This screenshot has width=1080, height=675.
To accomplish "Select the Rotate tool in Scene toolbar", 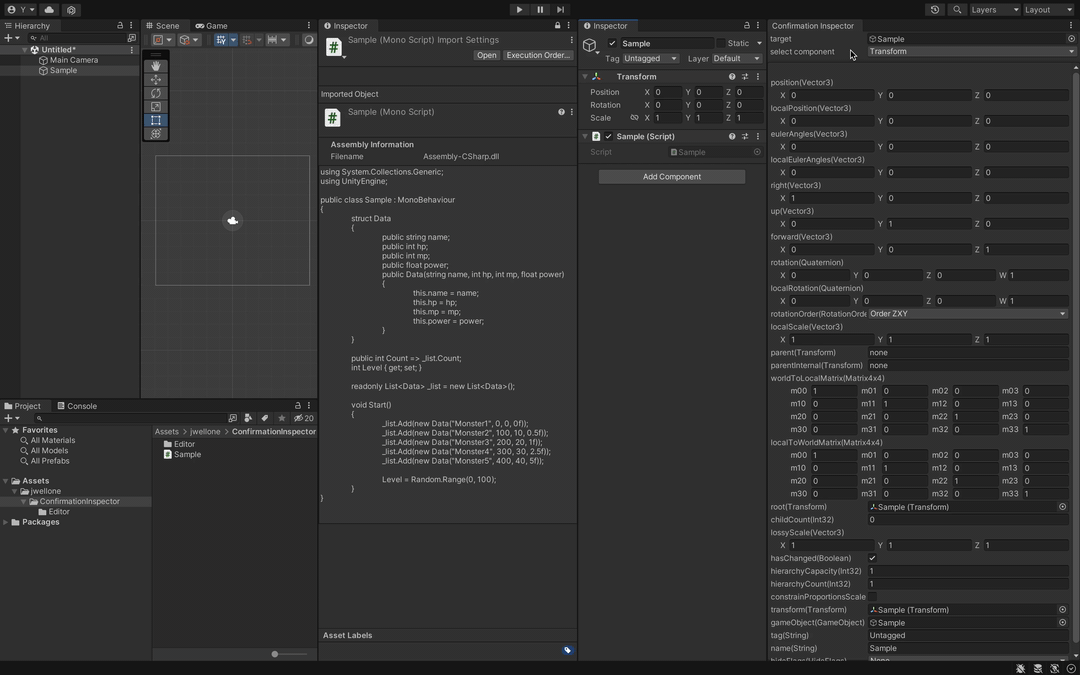I will (156, 93).
